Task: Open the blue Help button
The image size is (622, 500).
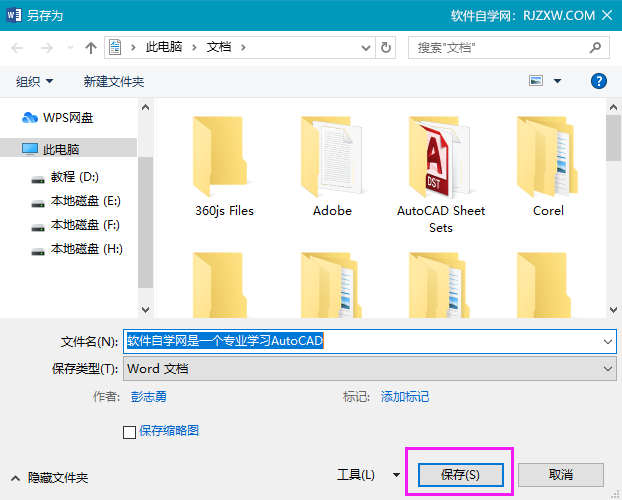Action: click(599, 81)
